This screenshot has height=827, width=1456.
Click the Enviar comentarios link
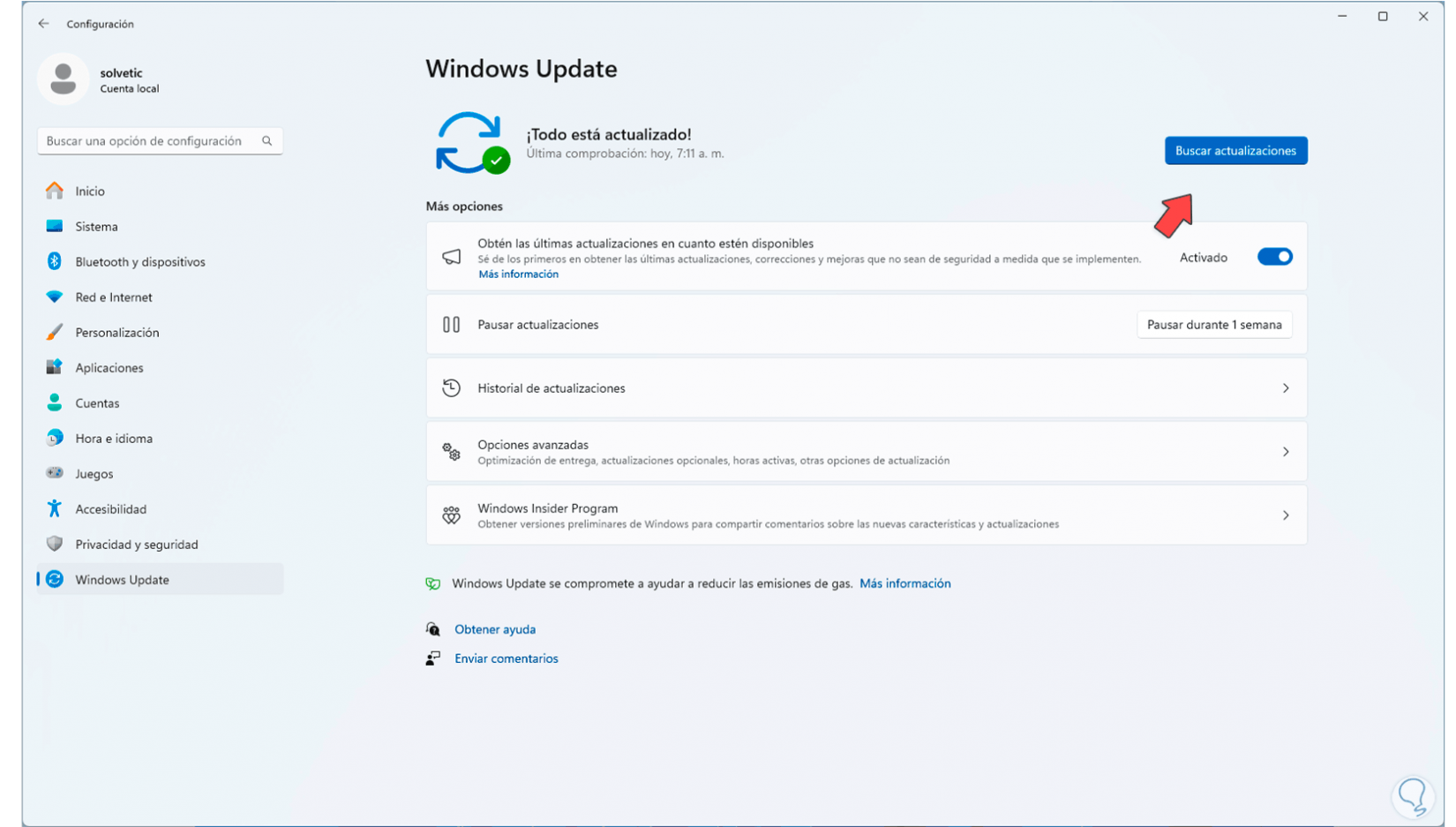click(x=507, y=658)
